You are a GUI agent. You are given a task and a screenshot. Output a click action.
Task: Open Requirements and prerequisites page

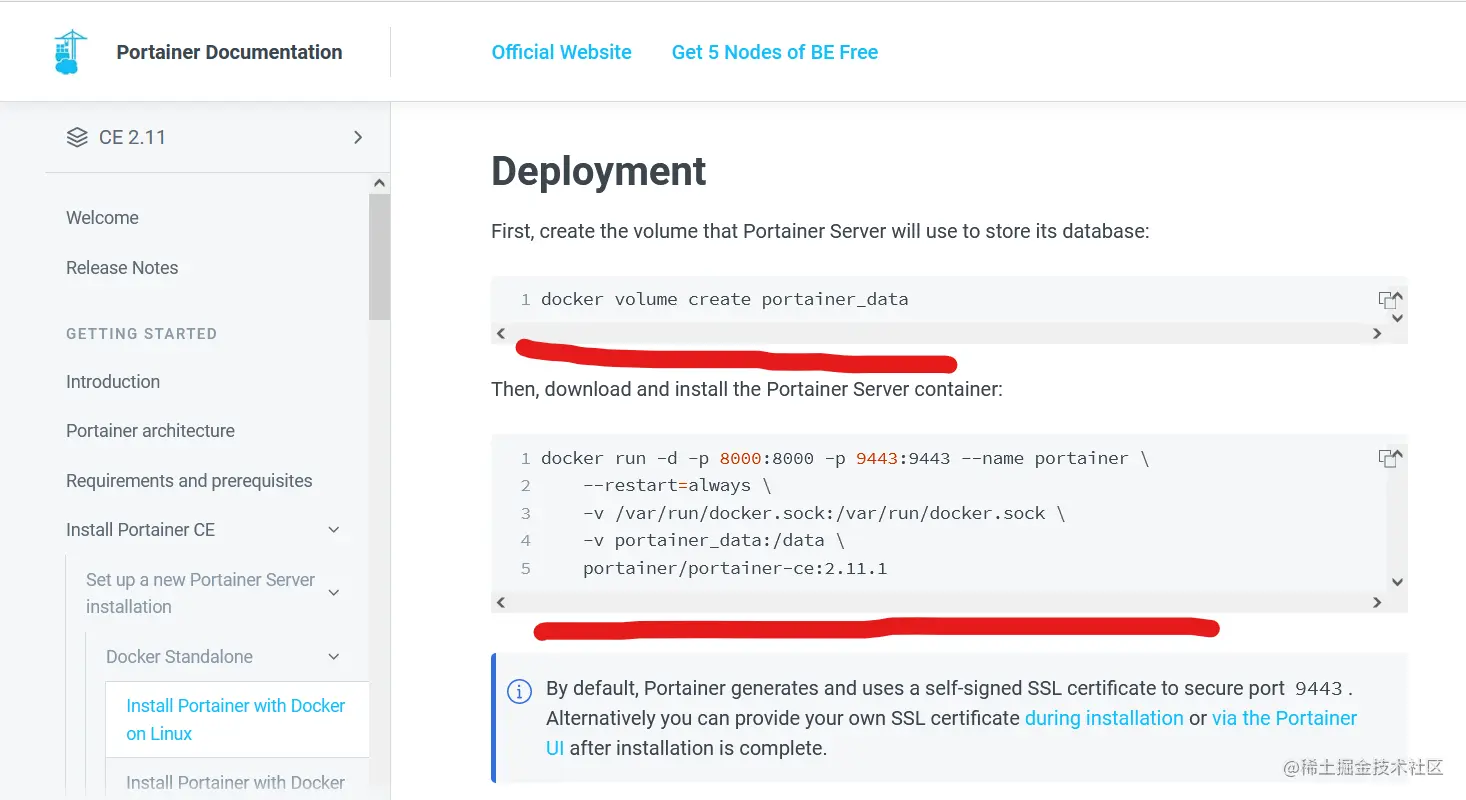[189, 481]
